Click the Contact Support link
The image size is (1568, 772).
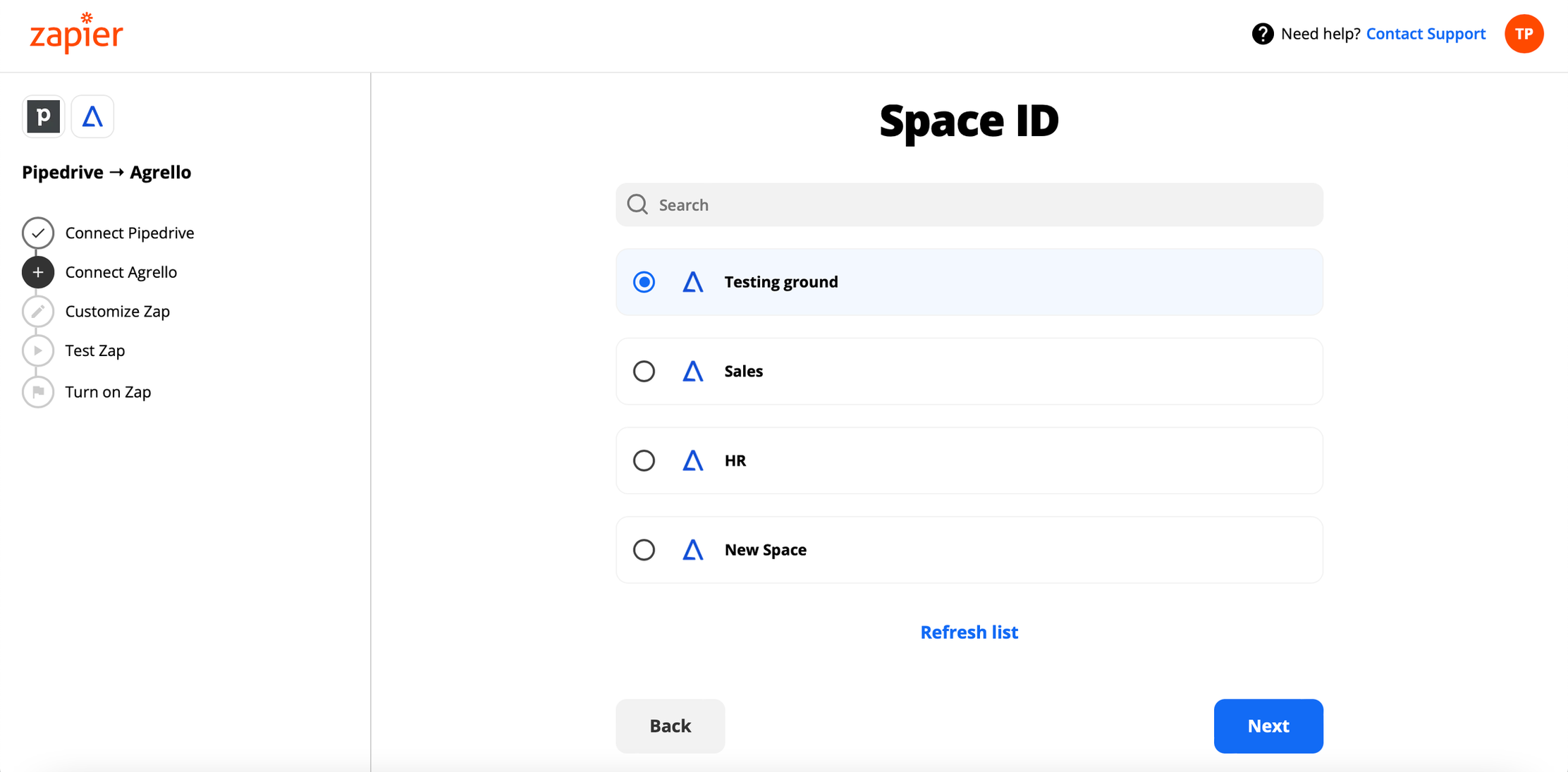[x=1426, y=34]
